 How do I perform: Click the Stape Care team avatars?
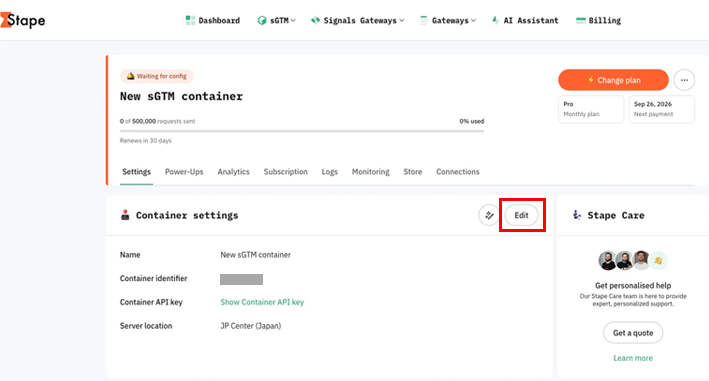(633, 260)
